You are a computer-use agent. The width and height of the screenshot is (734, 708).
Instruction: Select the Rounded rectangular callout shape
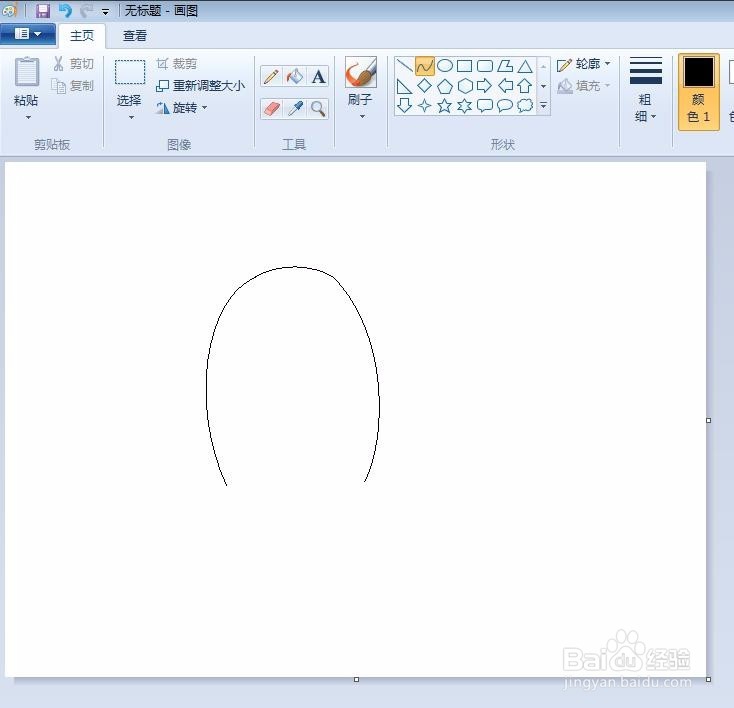click(x=484, y=105)
